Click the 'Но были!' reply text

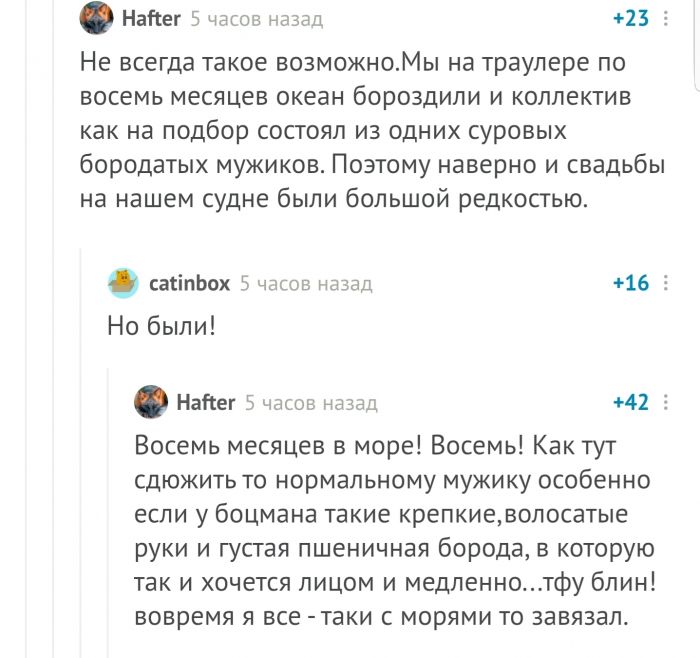(161, 325)
